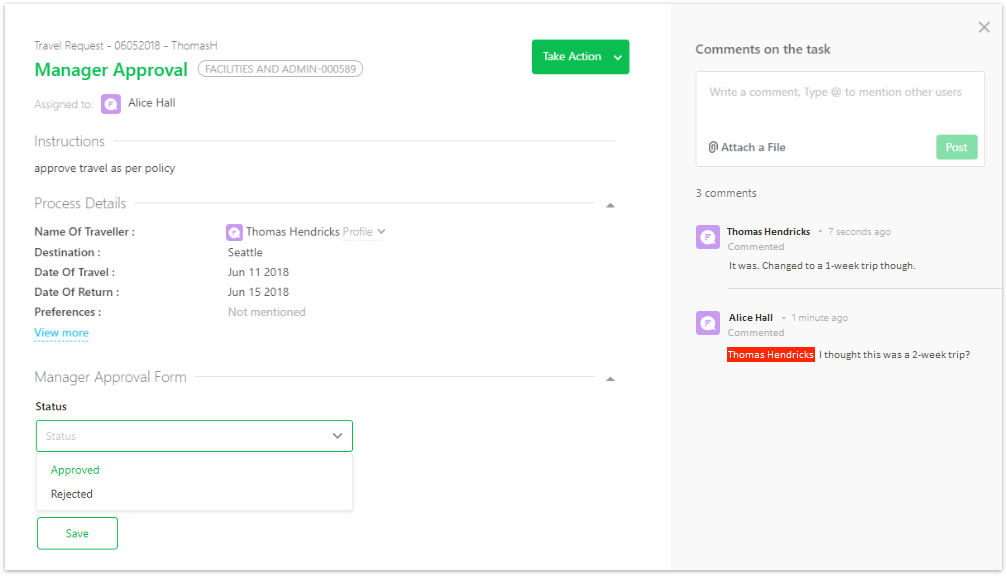
Task: Open the Take Action dropdown arrow
Action: pos(618,57)
